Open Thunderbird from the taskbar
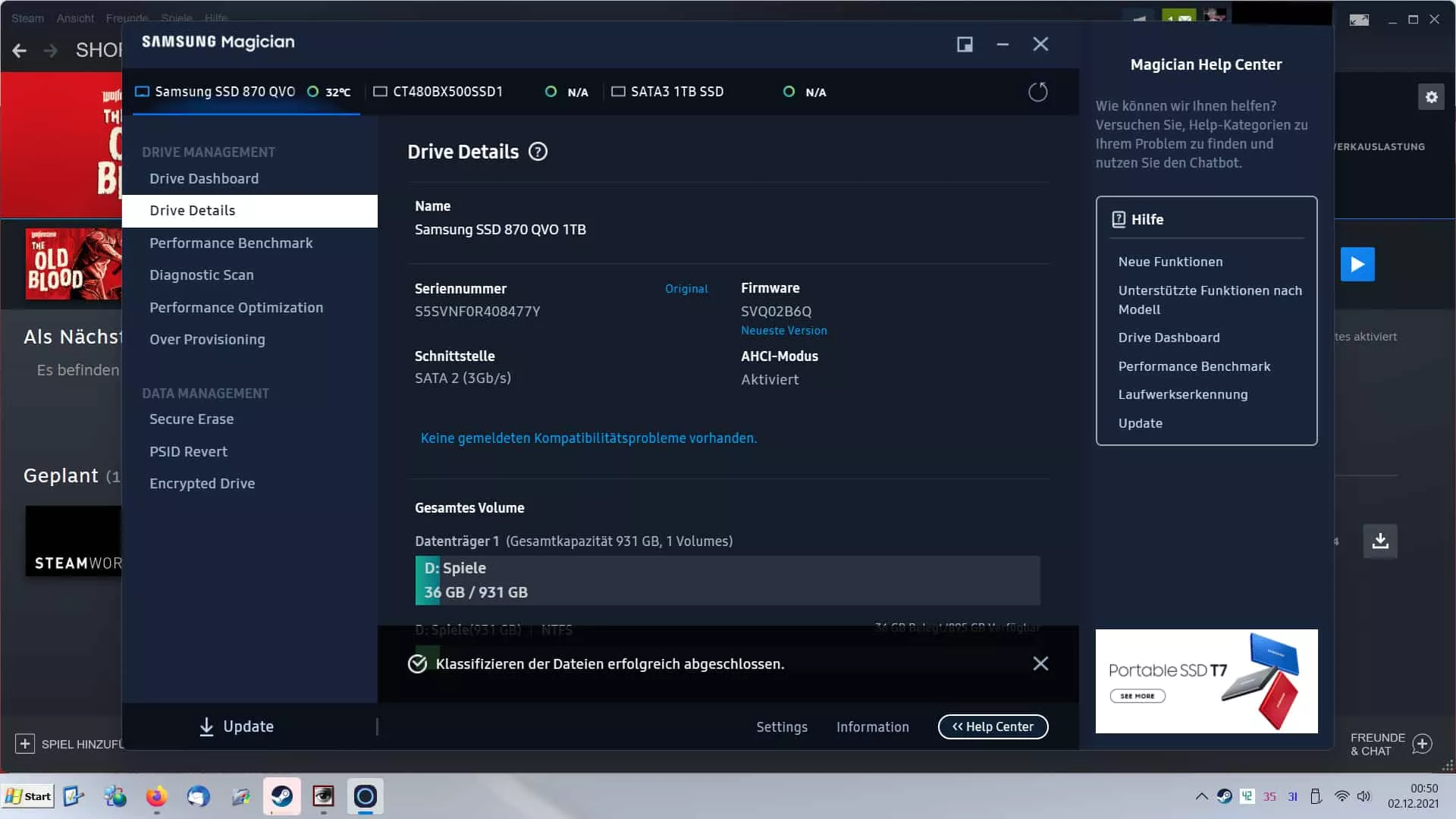This screenshot has height=819, width=1456. pos(198,796)
